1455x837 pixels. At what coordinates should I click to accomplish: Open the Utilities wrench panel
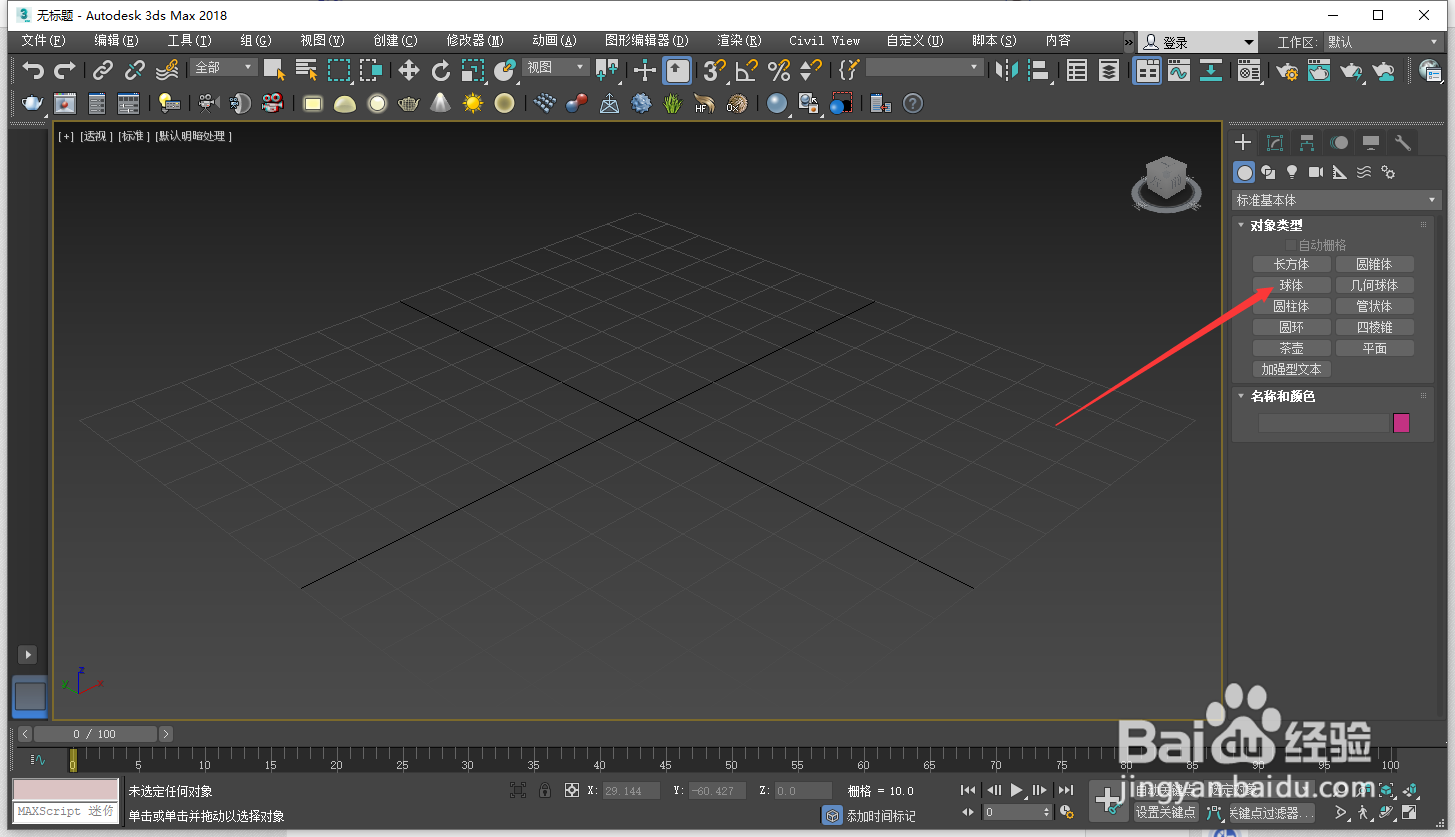pyautogui.click(x=1403, y=143)
